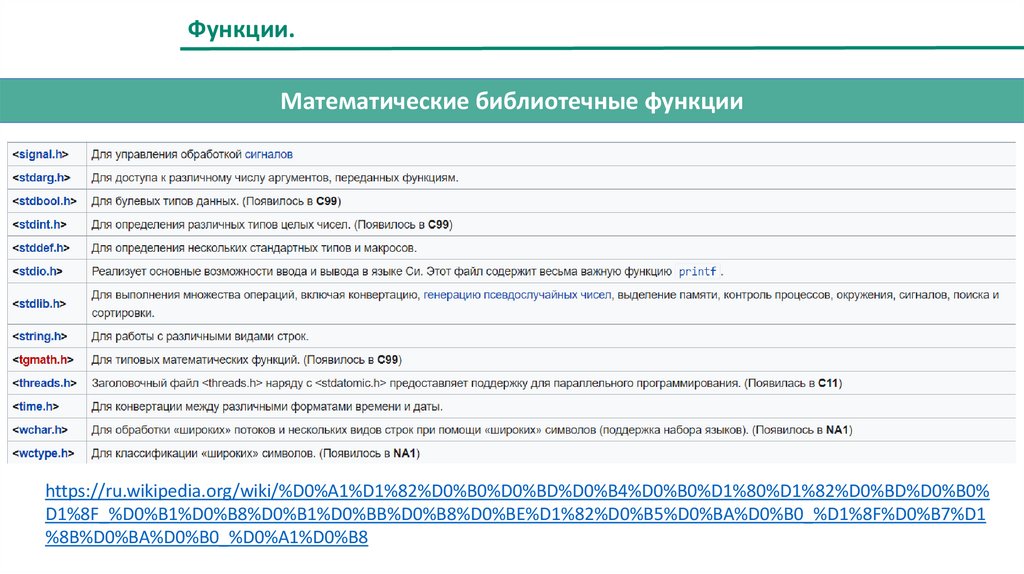Screen dimensions: 1024x574
Task: Open the <stdarg.h> header link
Action: pos(41,178)
